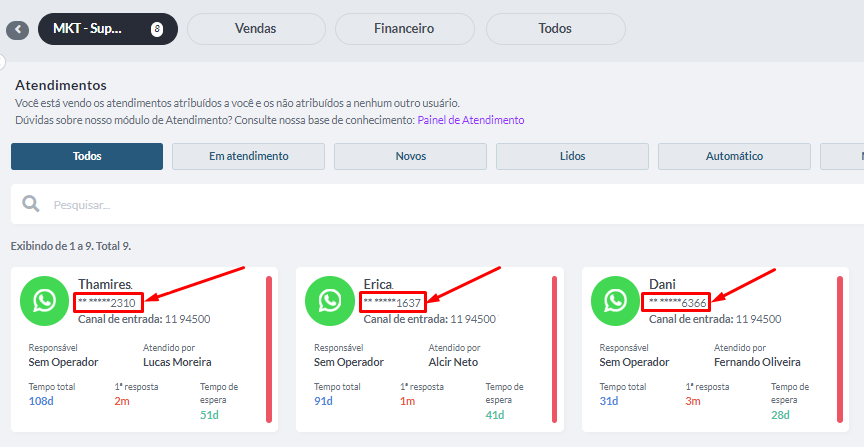Click the back arrow button
Image resolution: width=864 pixels, height=447 pixels.
point(18,30)
